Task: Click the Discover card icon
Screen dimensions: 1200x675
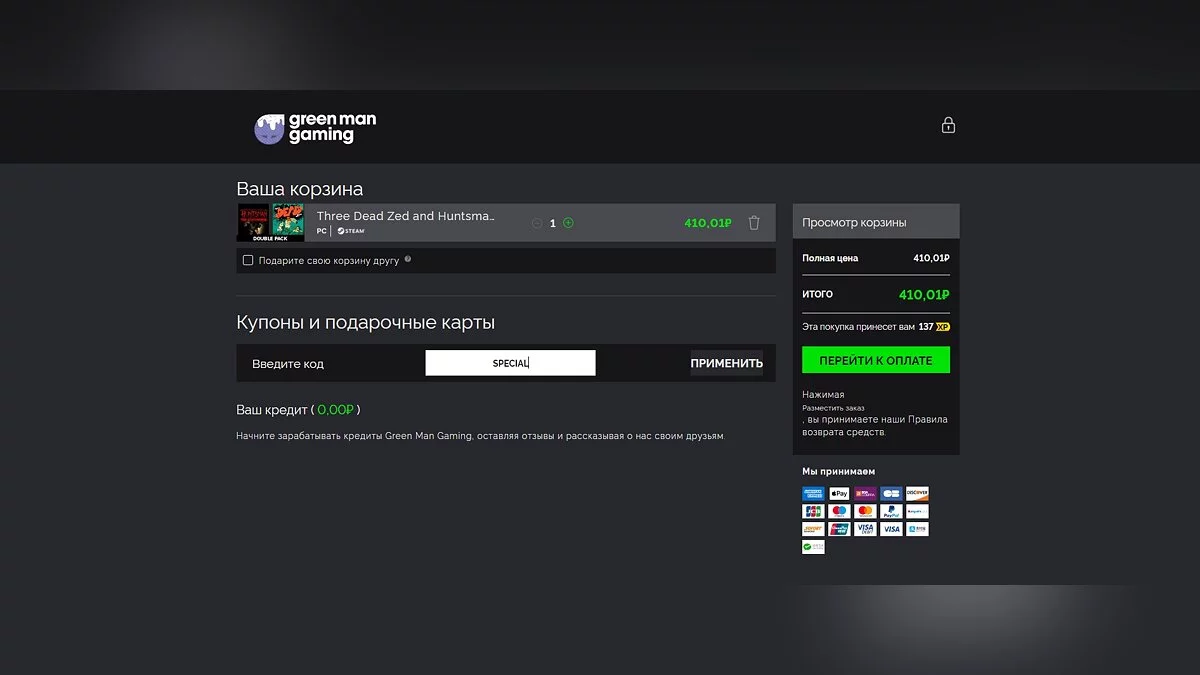Action: pyautogui.click(x=917, y=494)
